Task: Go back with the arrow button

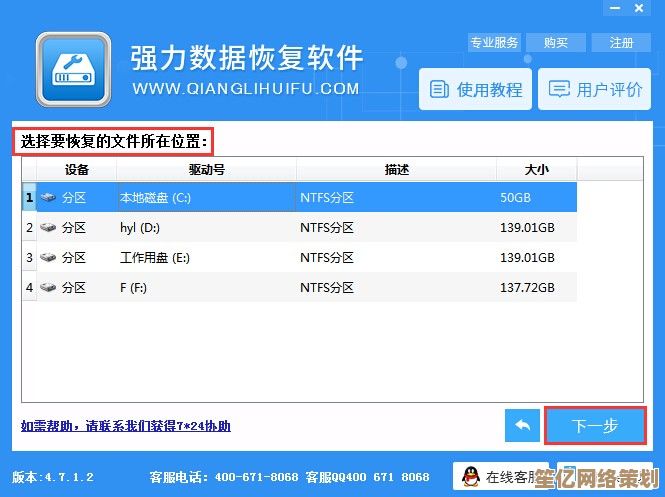Action: tap(521, 426)
